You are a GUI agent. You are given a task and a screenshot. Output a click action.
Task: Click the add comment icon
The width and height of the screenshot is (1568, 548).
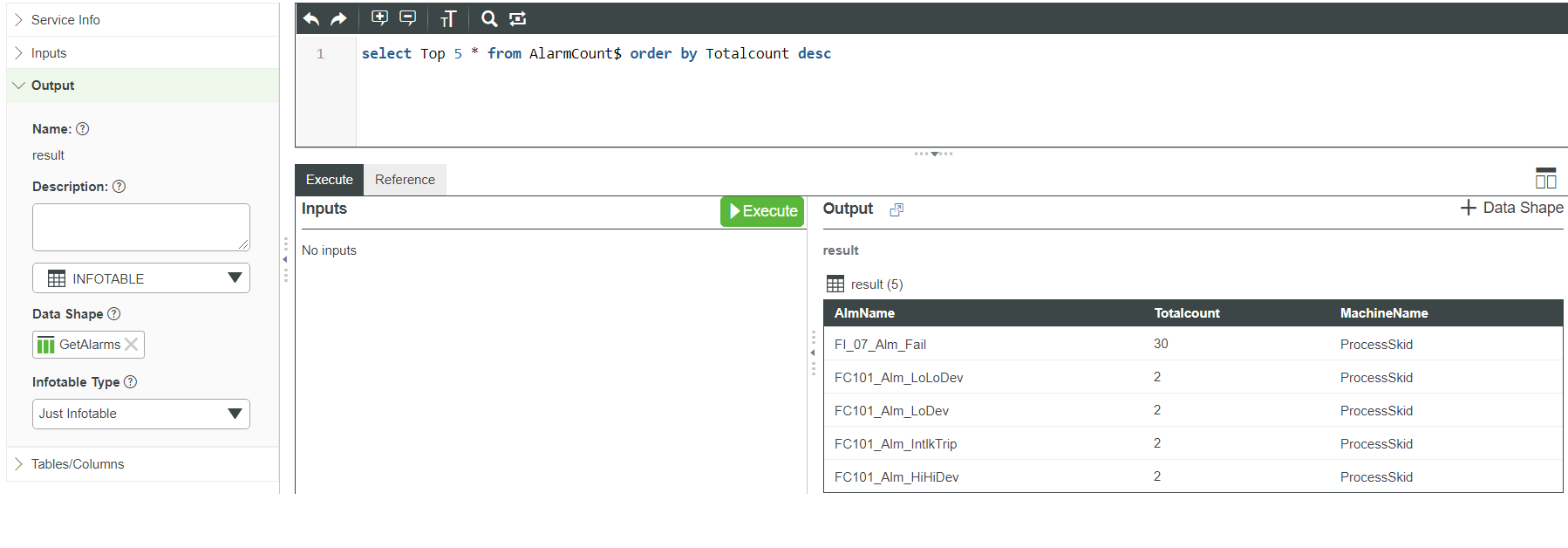pos(379,18)
